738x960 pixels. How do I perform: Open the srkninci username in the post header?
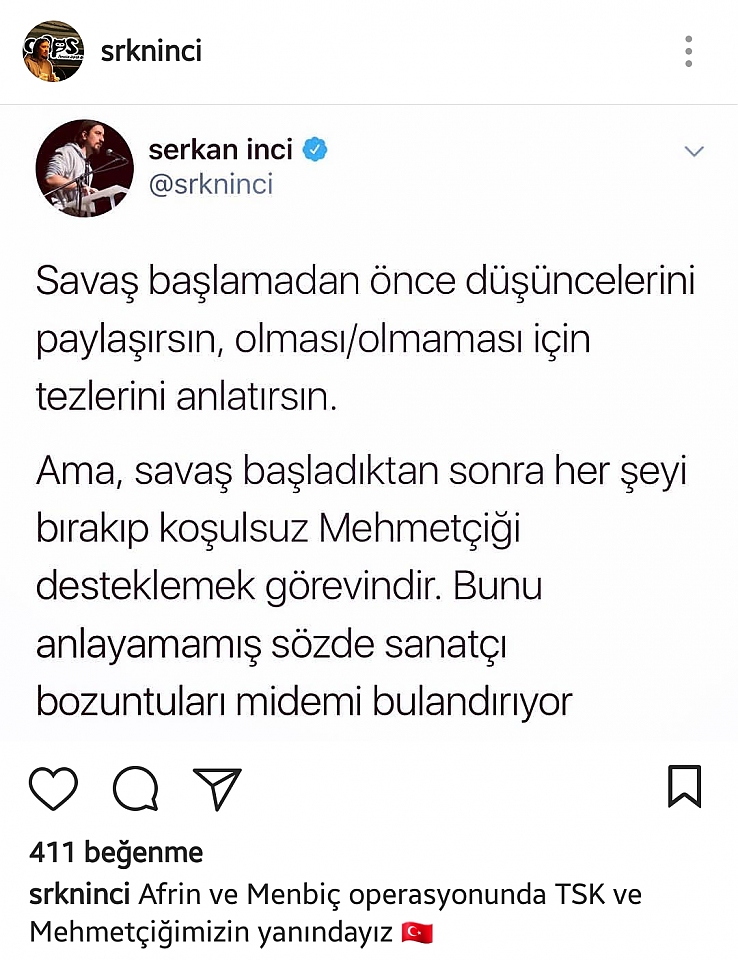click(x=151, y=51)
